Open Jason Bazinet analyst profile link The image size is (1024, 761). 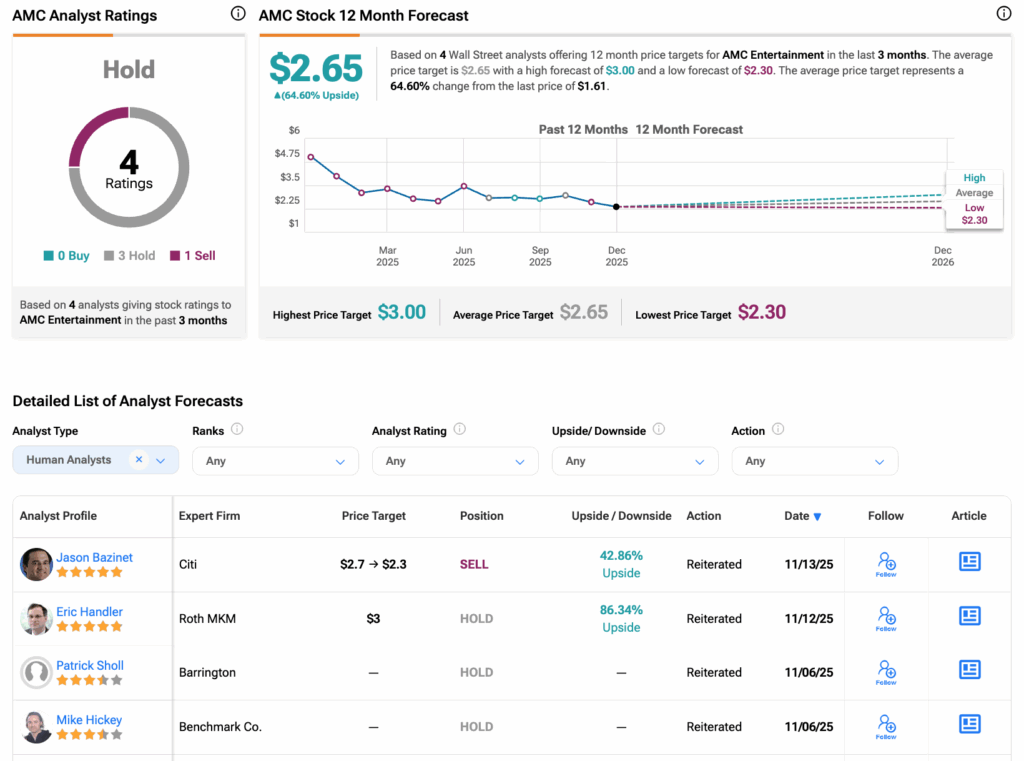[94, 557]
